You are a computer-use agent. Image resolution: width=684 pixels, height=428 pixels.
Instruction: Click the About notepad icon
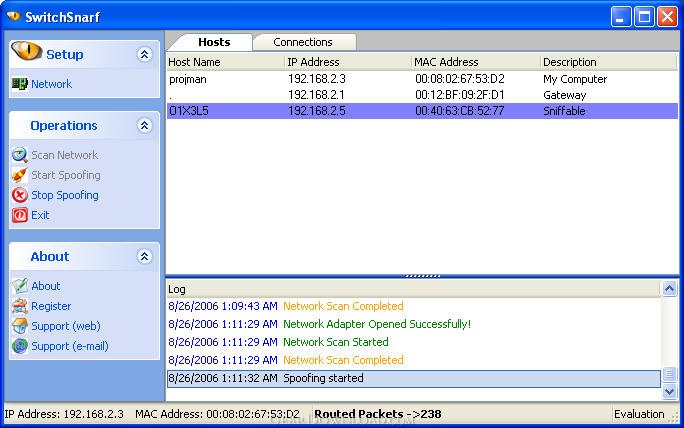pos(19,286)
